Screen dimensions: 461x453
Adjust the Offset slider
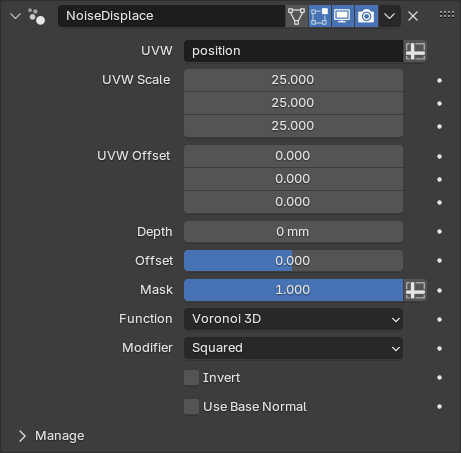click(x=293, y=261)
